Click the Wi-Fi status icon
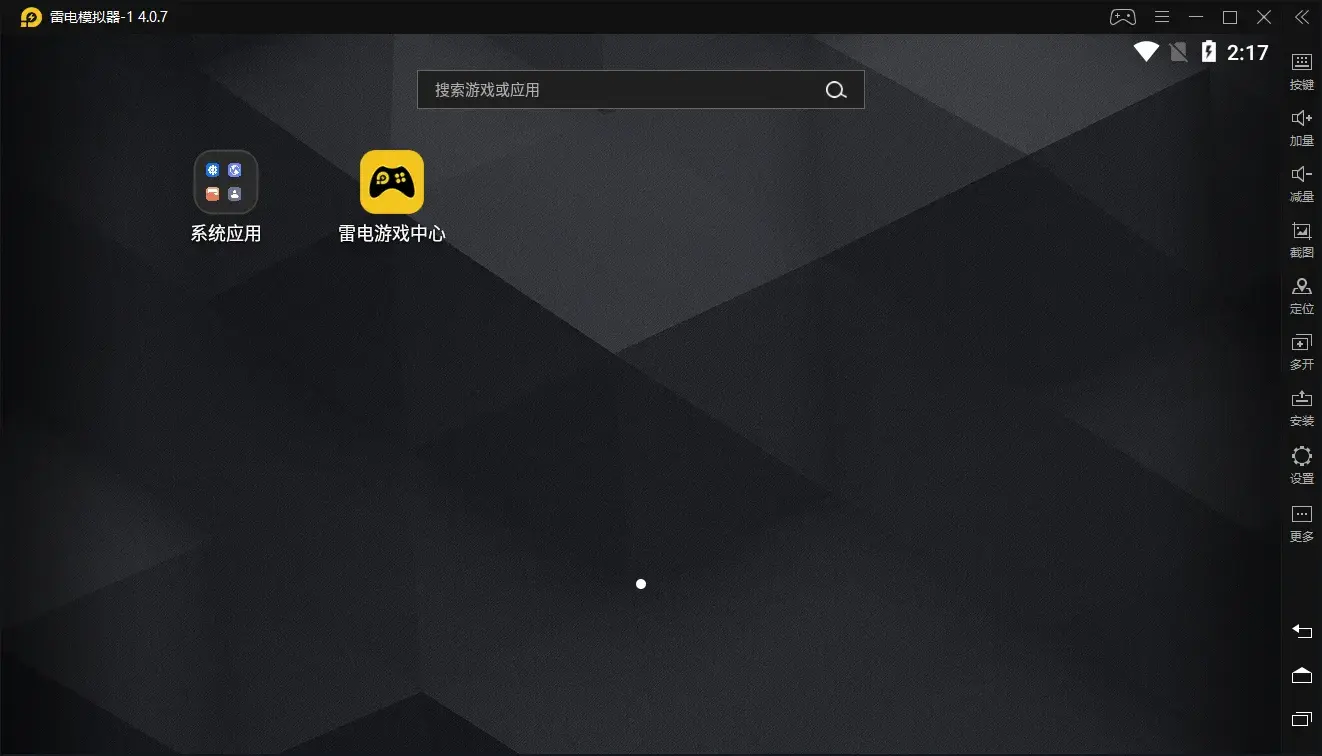 (x=1146, y=52)
